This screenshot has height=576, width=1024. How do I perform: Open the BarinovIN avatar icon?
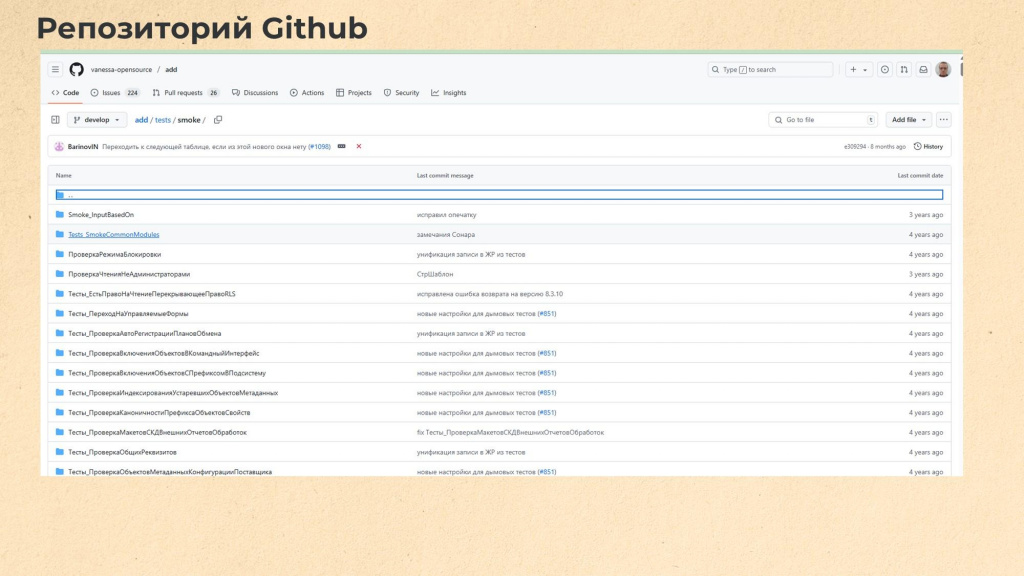[x=59, y=146]
